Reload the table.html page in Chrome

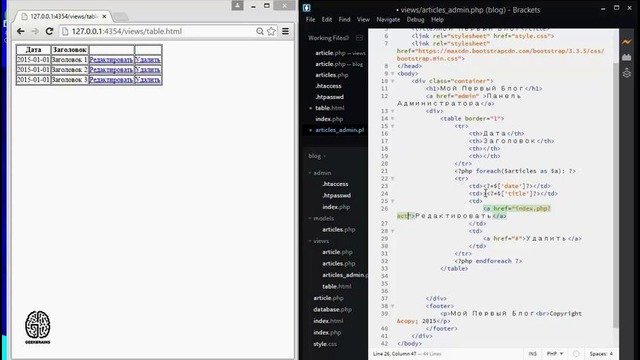pos(49,31)
